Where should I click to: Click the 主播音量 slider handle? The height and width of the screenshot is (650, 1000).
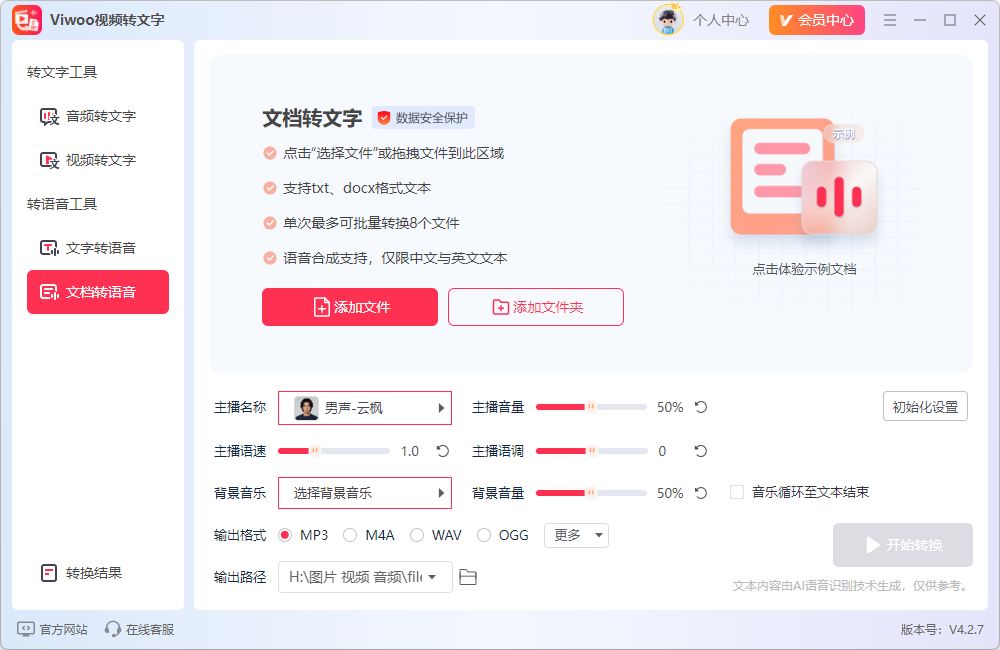click(x=591, y=407)
